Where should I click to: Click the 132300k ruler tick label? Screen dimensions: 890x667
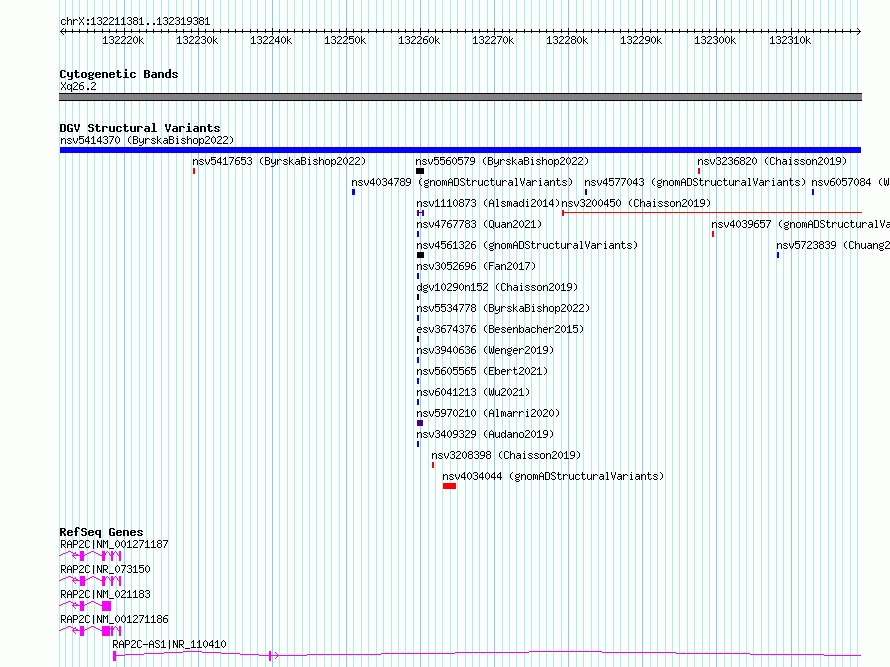point(715,40)
